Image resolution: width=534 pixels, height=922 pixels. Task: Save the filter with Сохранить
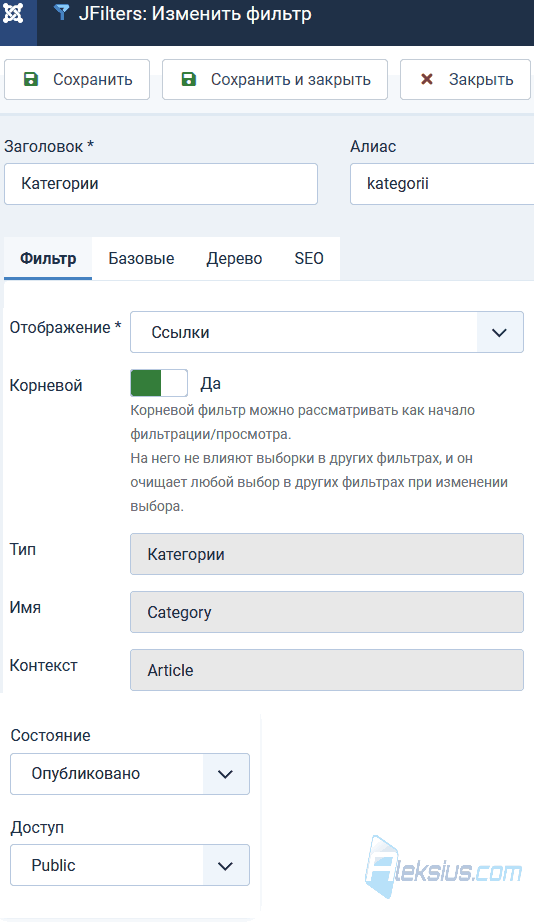(77, 79)
